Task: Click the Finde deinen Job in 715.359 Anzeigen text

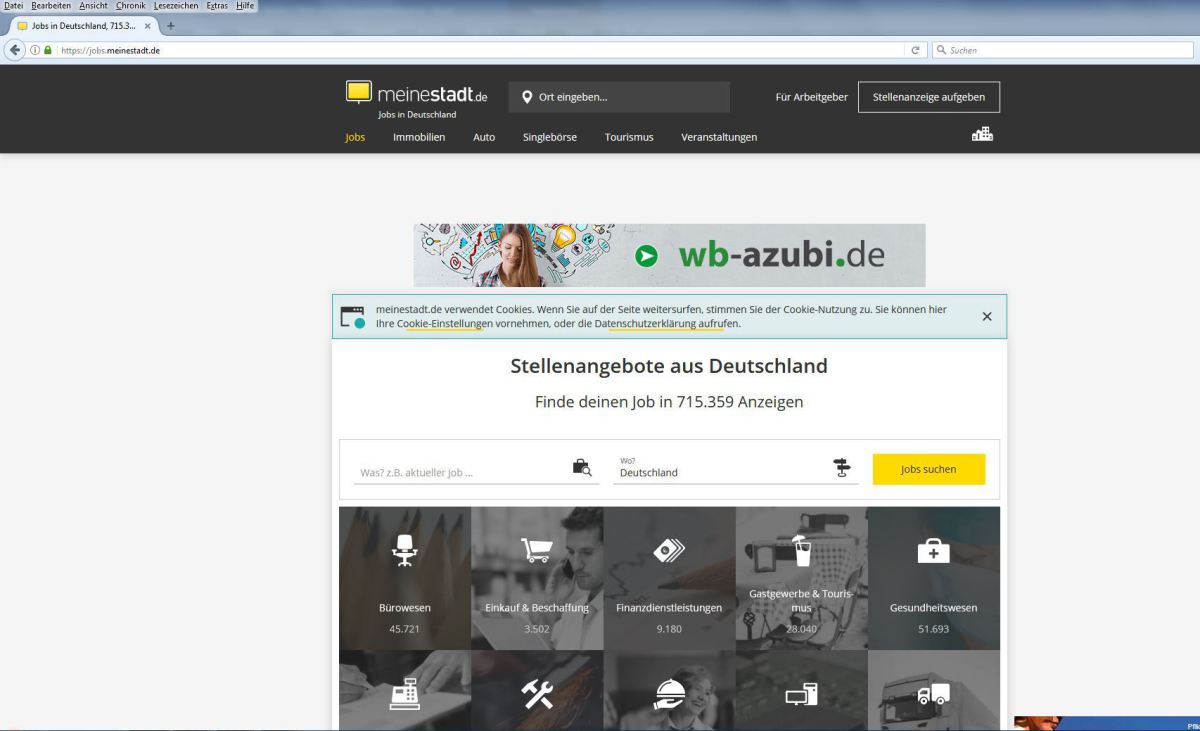Action: (x=669, y=402)
